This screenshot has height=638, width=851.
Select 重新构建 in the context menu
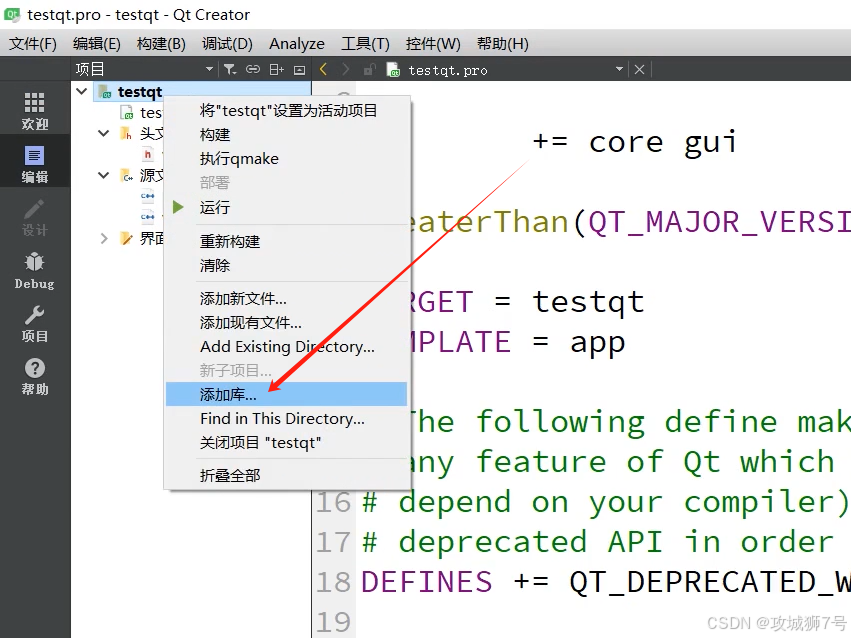coord(287,241)
